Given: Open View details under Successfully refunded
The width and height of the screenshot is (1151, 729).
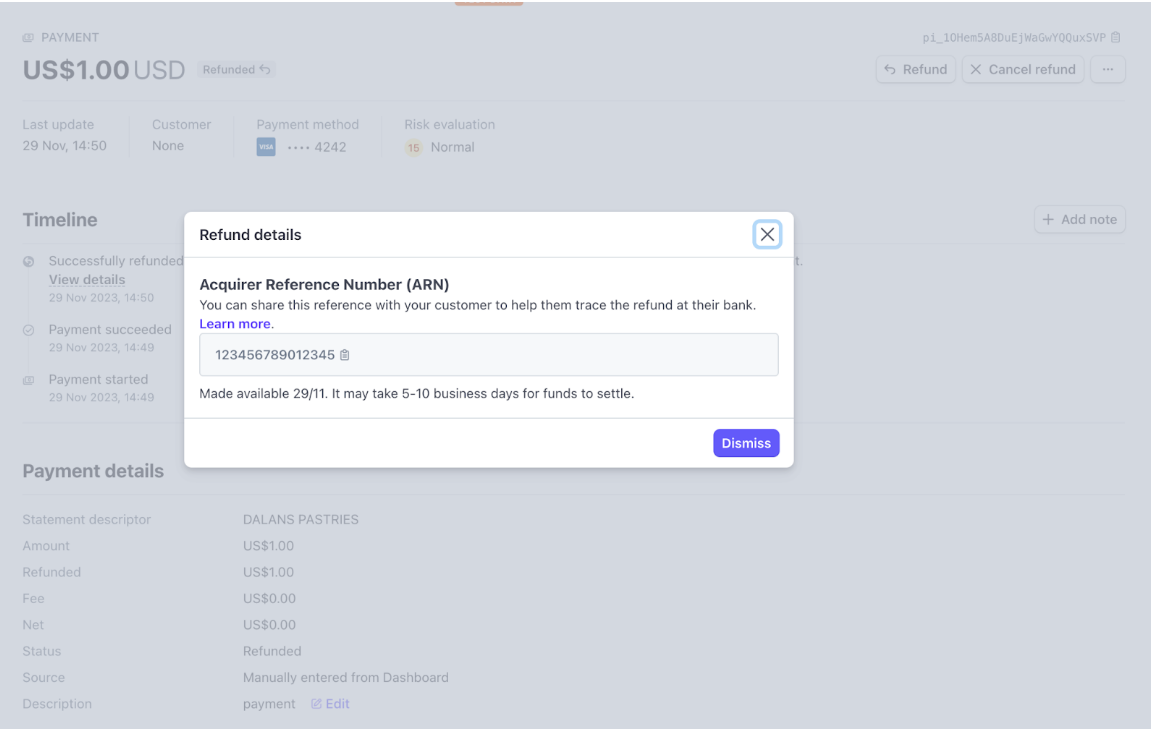Looking at the screenshot, I should (87, 280).
